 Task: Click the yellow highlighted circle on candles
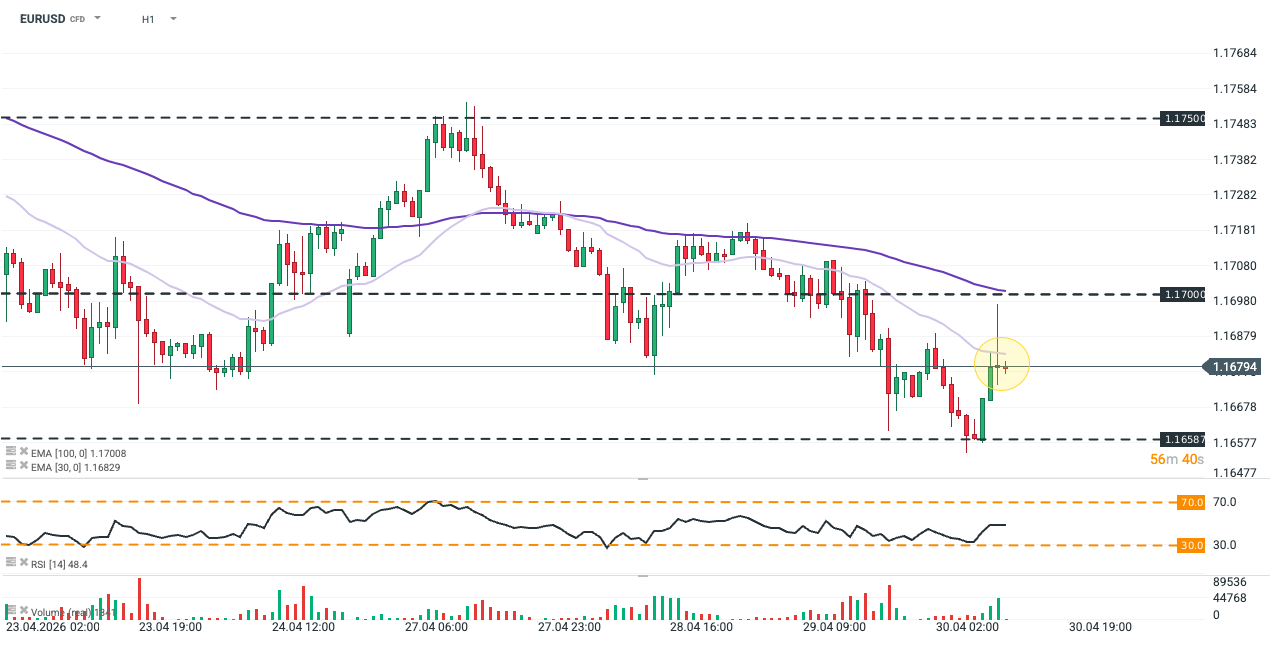point(1002,363)
